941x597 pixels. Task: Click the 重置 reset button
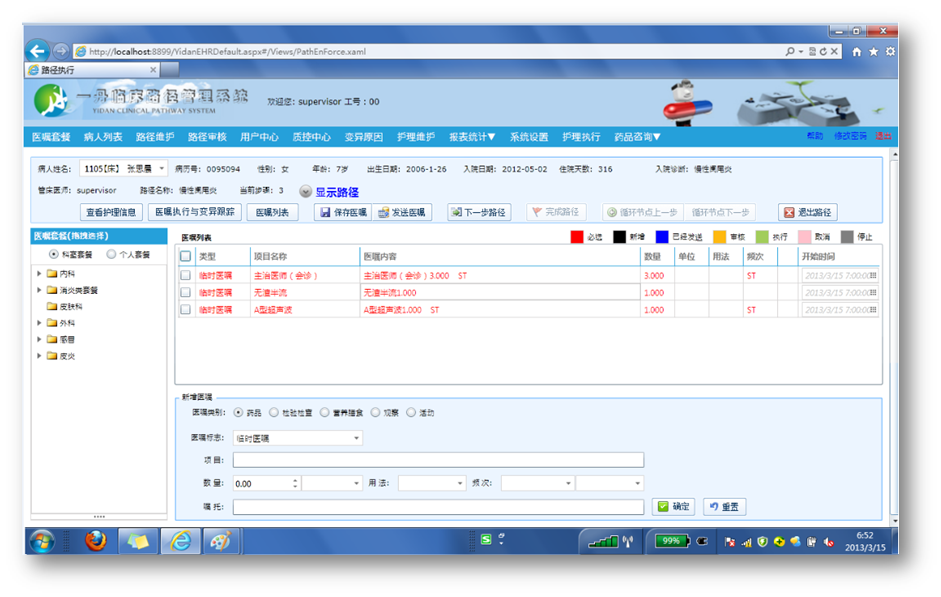pyautogui.click(x=725, y=507)
